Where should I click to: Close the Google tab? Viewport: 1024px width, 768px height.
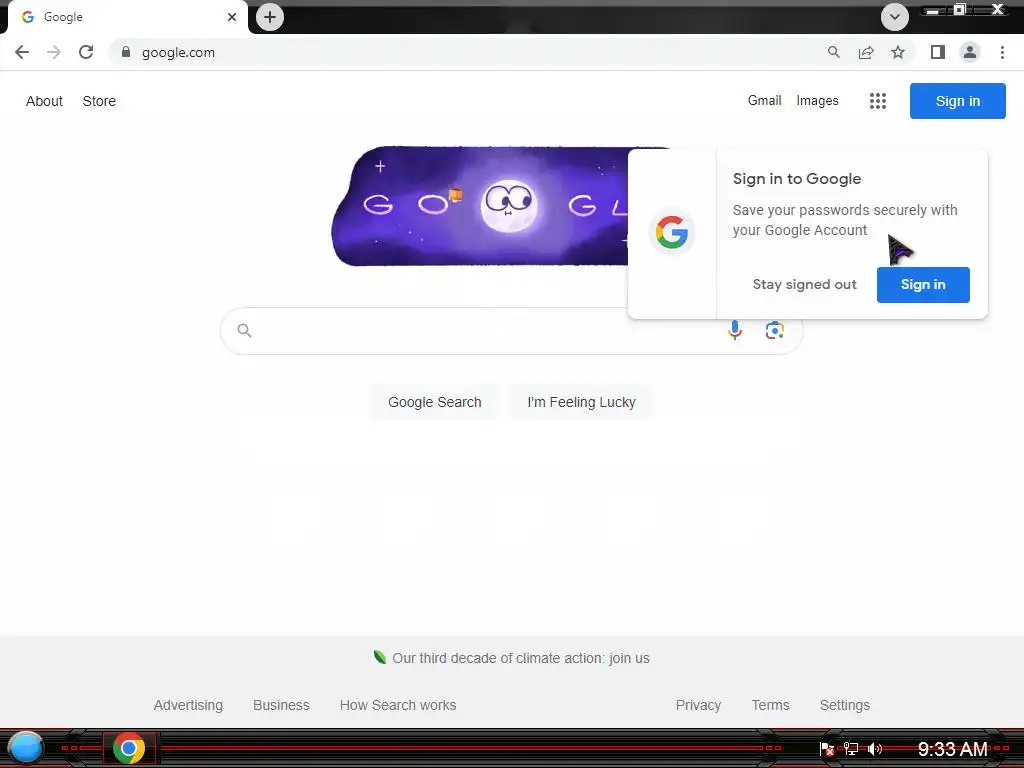pos(232,17)
